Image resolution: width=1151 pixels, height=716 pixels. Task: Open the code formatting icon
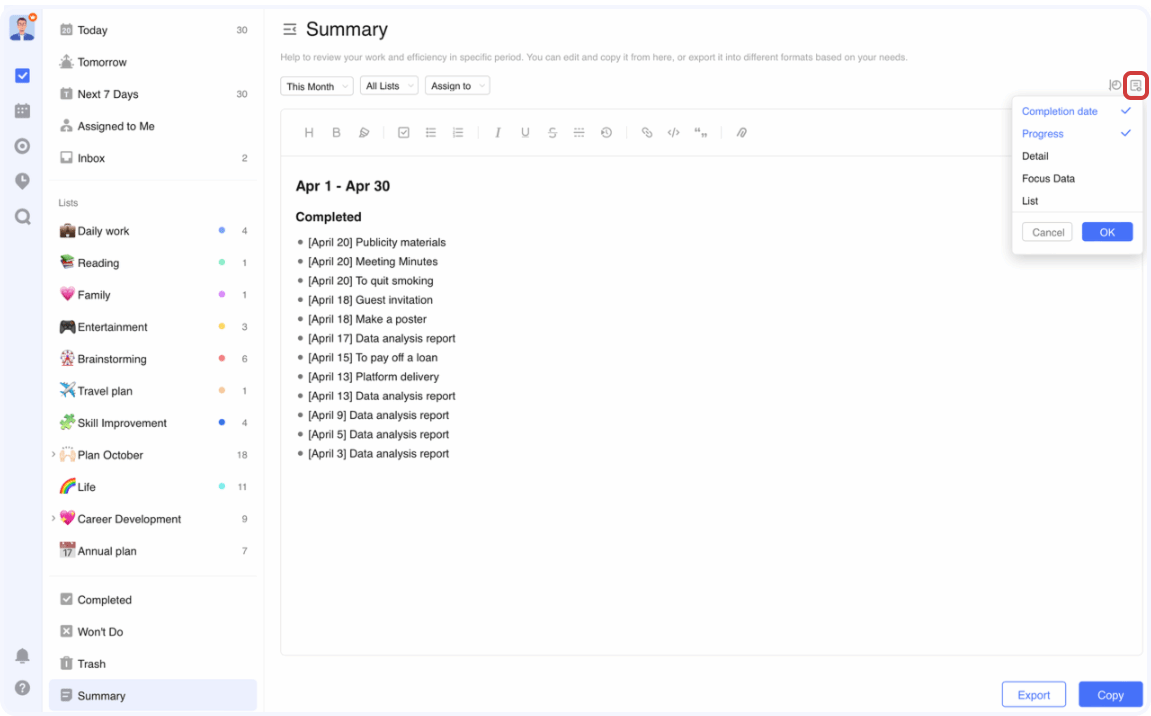673,132
